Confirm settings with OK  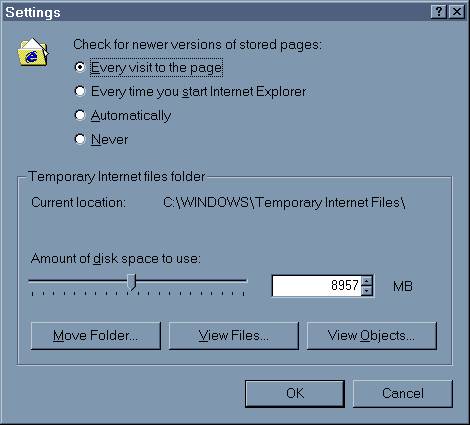tap(295, 394)
